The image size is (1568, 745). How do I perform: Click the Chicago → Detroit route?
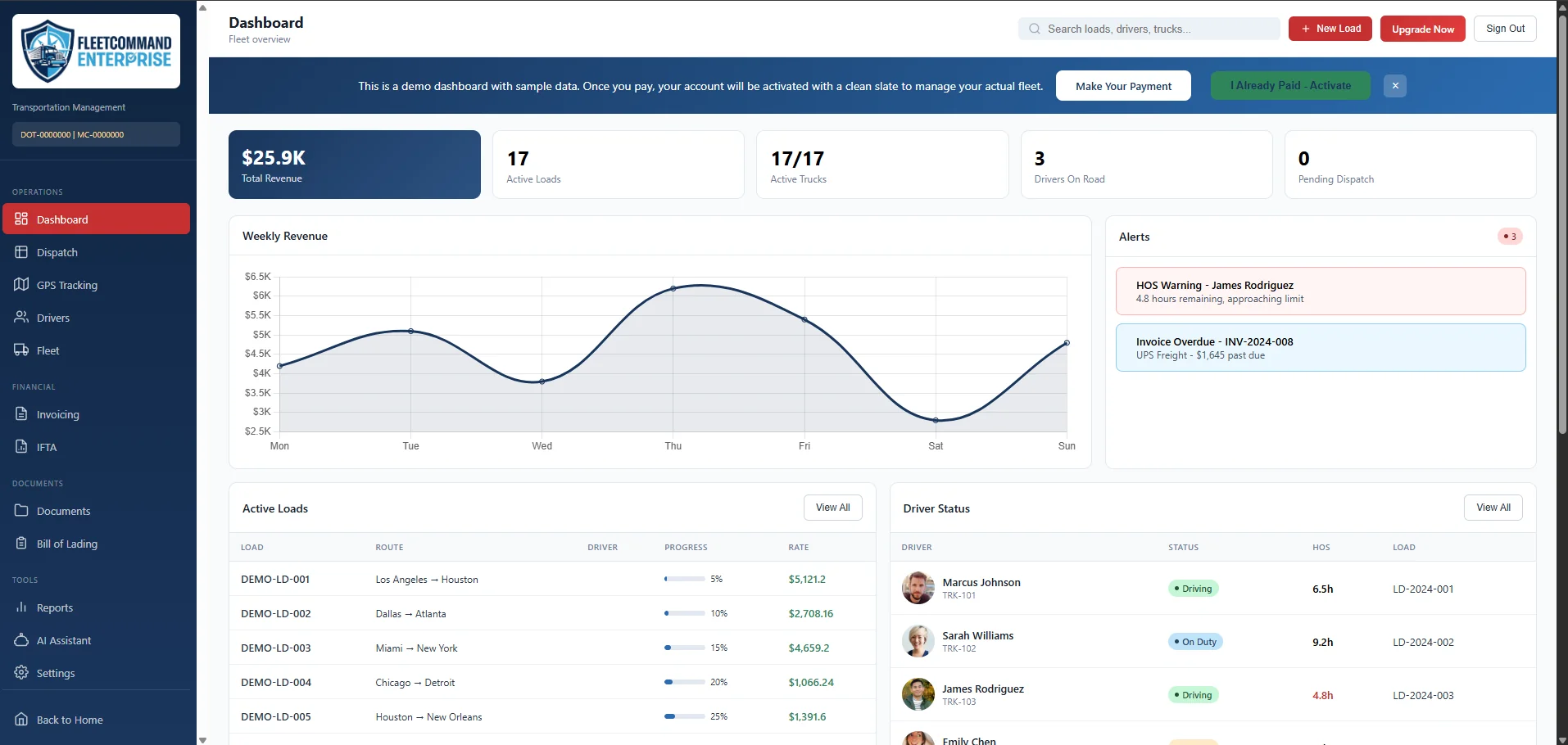tap(415, 682)
